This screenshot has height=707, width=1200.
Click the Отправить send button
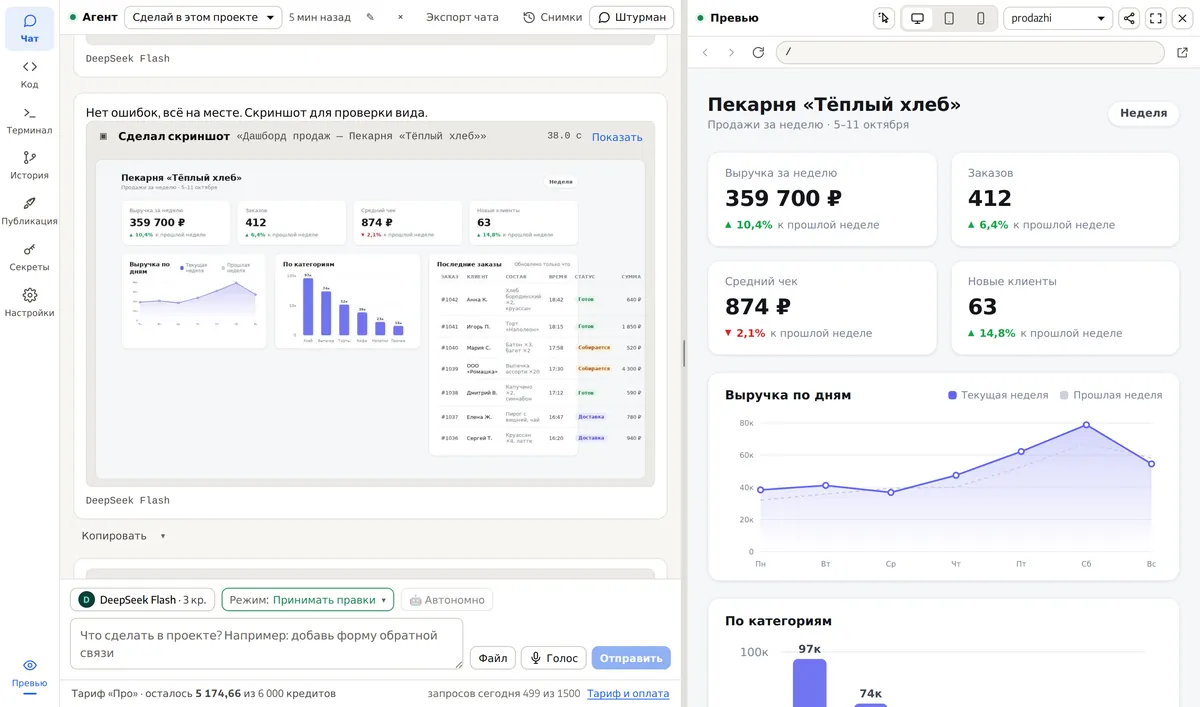pos(631,658)
